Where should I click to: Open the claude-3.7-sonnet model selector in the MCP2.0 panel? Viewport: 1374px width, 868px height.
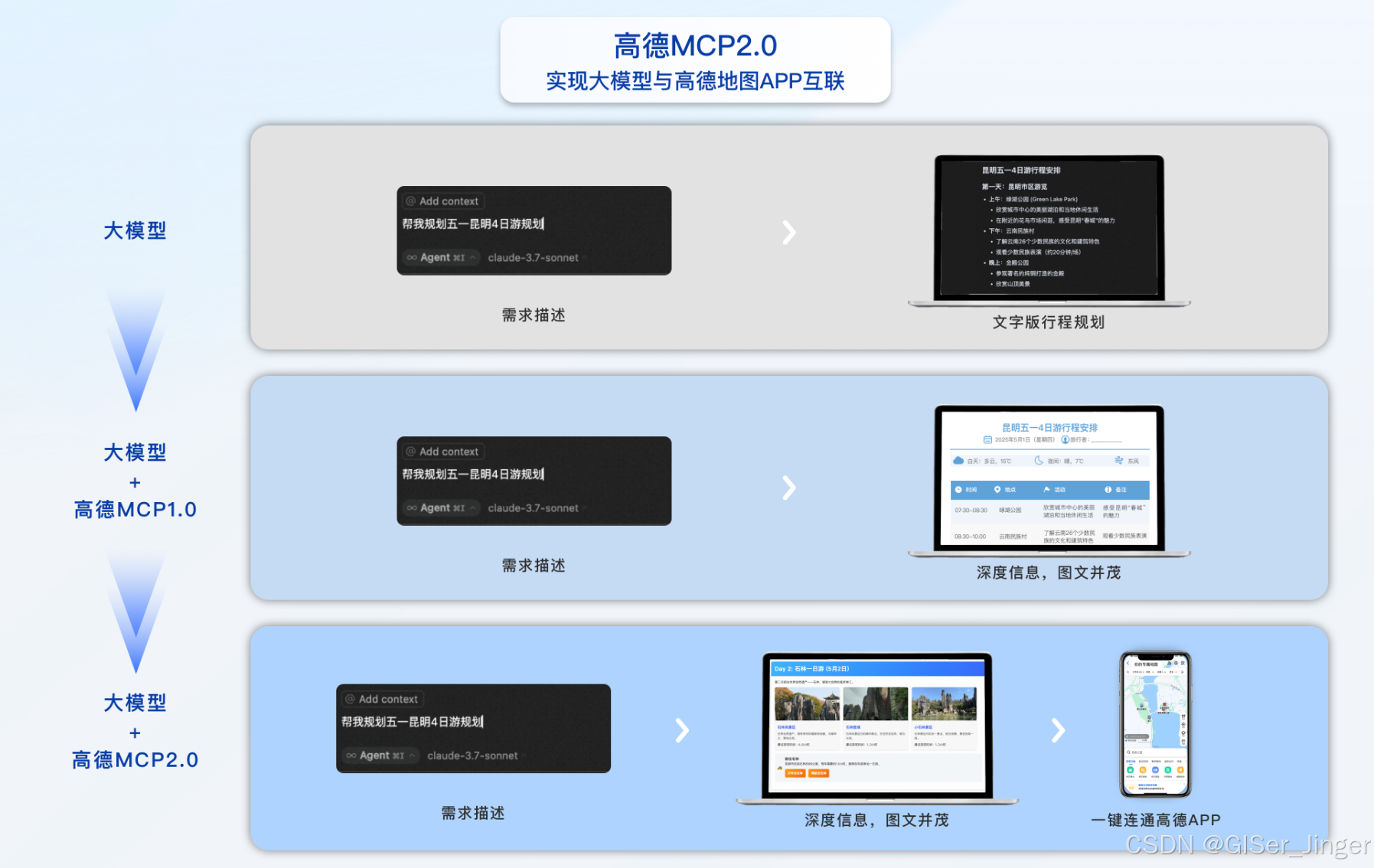(x=477, y=755)
